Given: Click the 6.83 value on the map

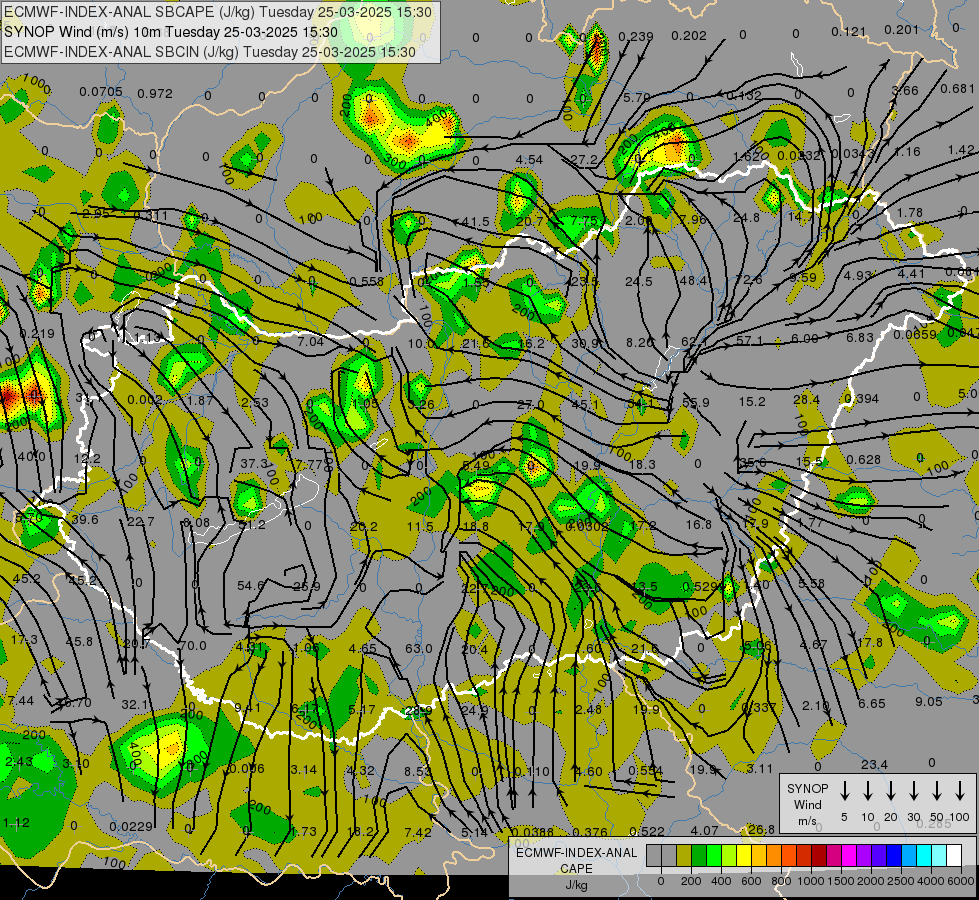Looking at the screenshot, I should pyautogui.click(x=860, y=337).
